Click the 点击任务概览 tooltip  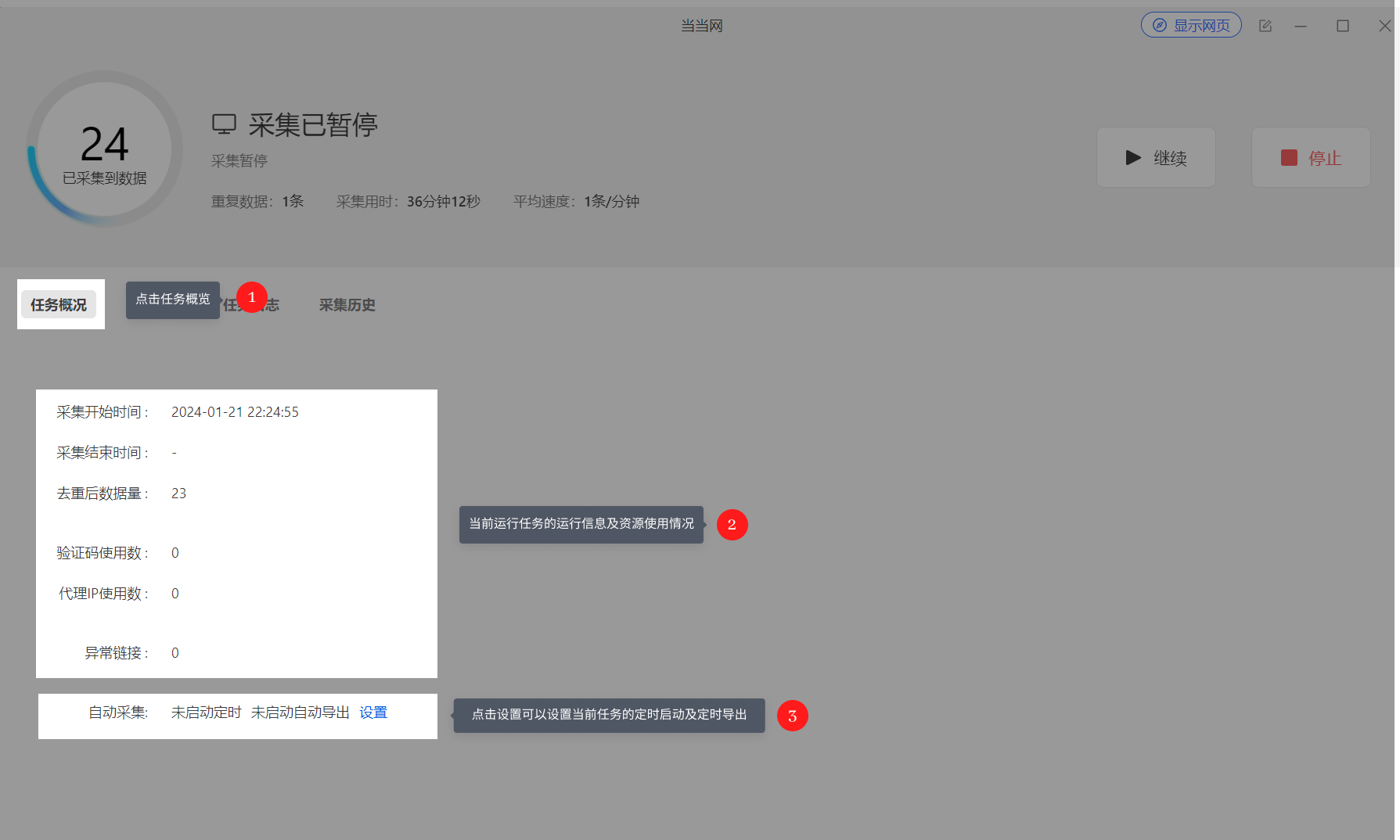[173, 300]
